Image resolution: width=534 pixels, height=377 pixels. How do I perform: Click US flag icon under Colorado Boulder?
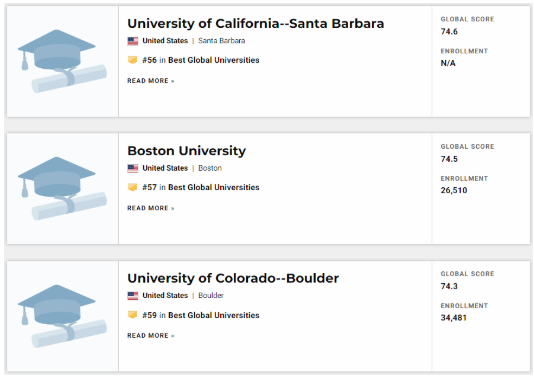pyautogui.click(x=133, y=296)
